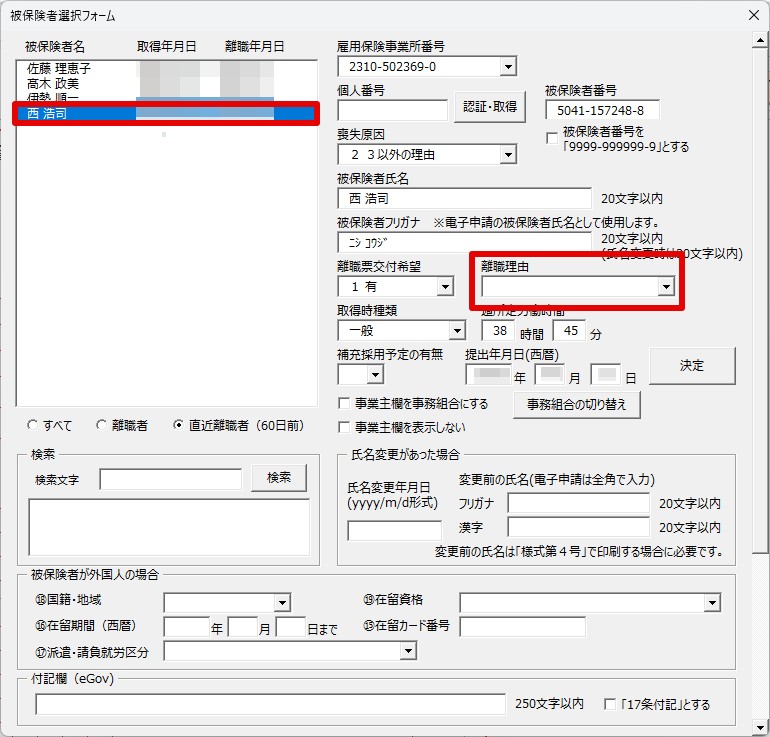Open the 喪失原因 dropdown
770x737 pixels.
pos(508,155)
